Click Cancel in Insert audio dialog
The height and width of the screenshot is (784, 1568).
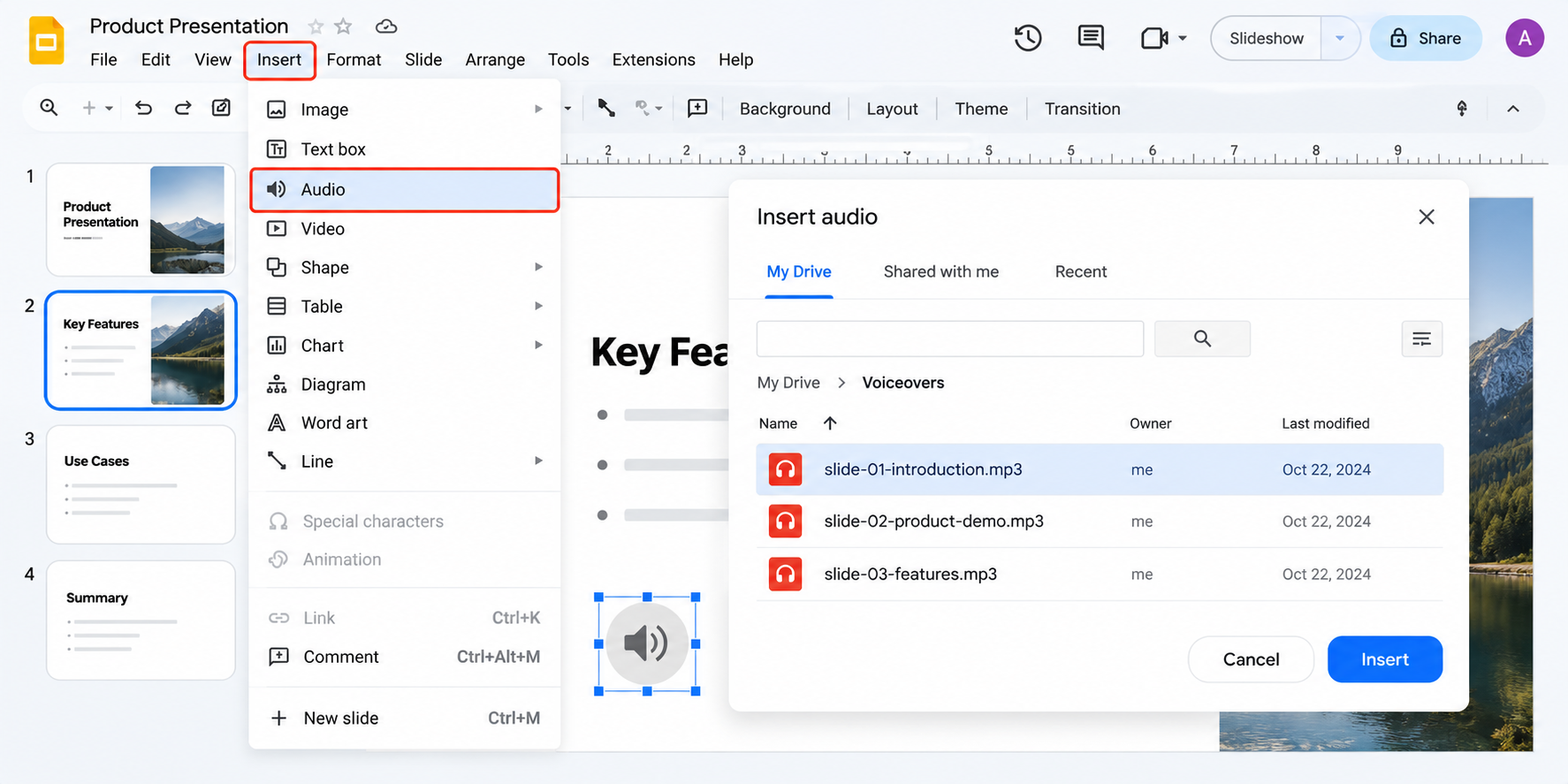click(1251, 659)
